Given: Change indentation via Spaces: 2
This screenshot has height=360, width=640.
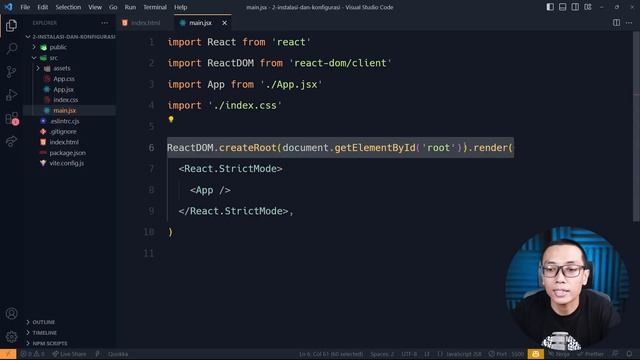Looking at the screenshot, I should tap(382, 354).
